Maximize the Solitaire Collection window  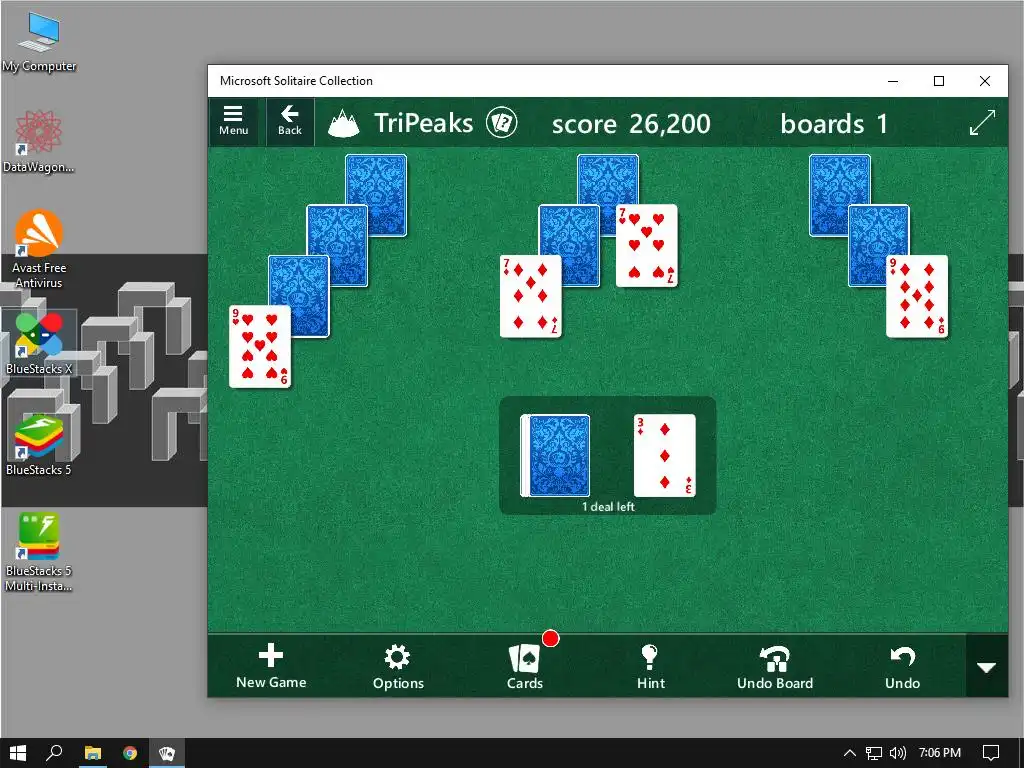tap(938, 81)
